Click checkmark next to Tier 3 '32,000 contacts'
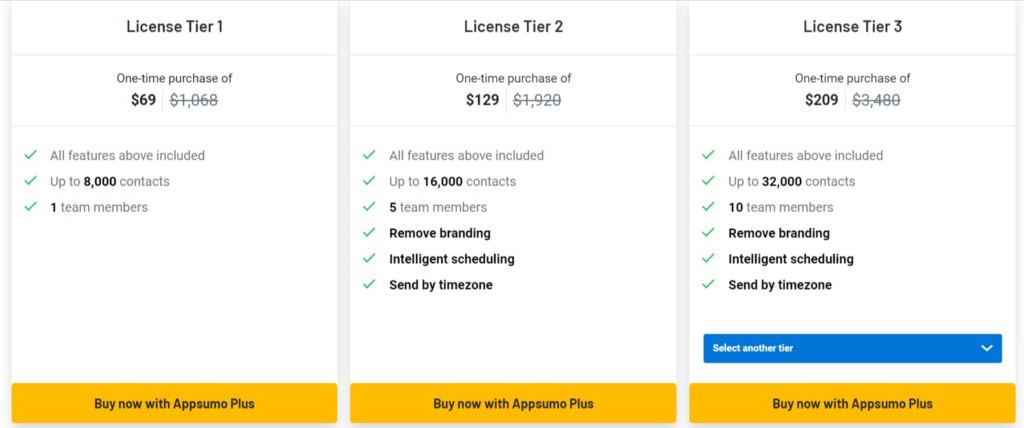The height and width of the screenshot is (428, 1024). click(x=709, y=180)
